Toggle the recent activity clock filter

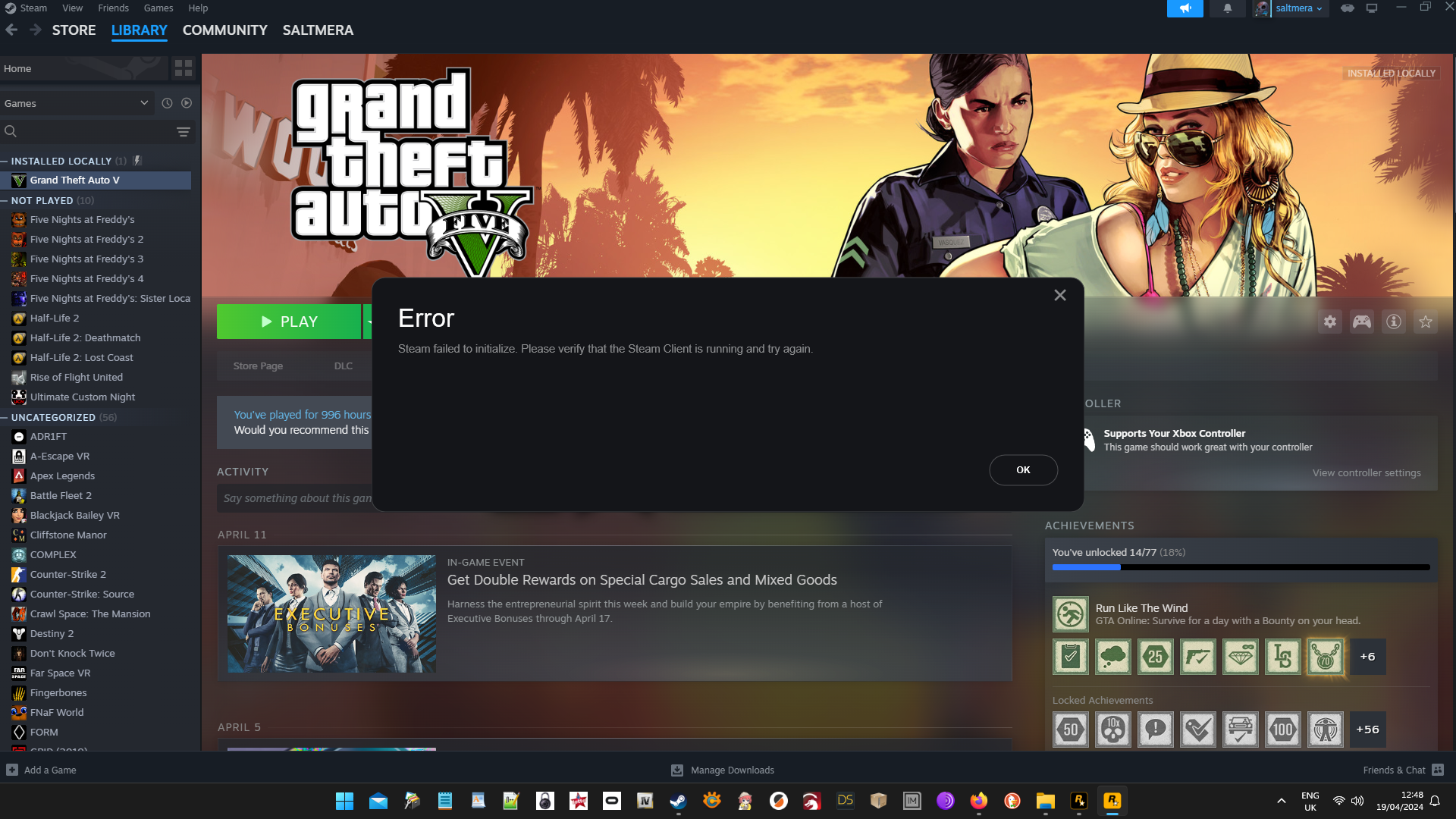pyautogui.click(x=167, y=103)
